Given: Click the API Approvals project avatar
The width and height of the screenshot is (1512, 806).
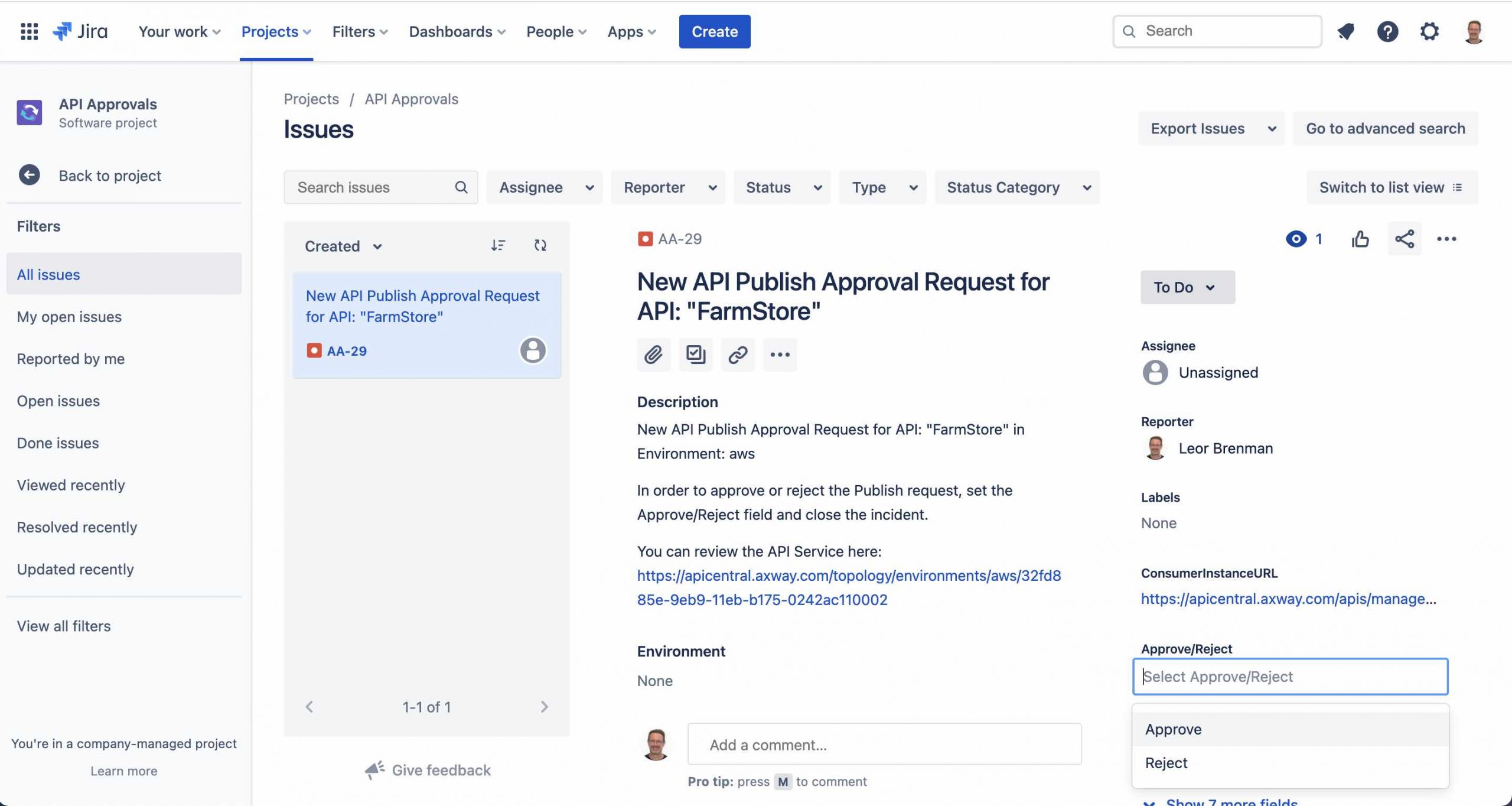Looking at the screenshot, I should [30, 112].
